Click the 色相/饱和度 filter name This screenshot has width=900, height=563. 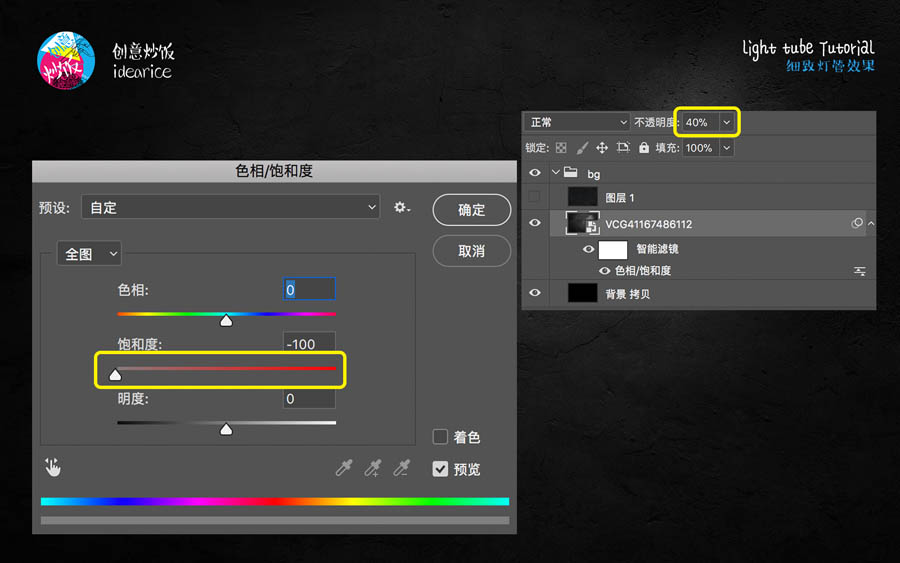(x=643, y=271)
